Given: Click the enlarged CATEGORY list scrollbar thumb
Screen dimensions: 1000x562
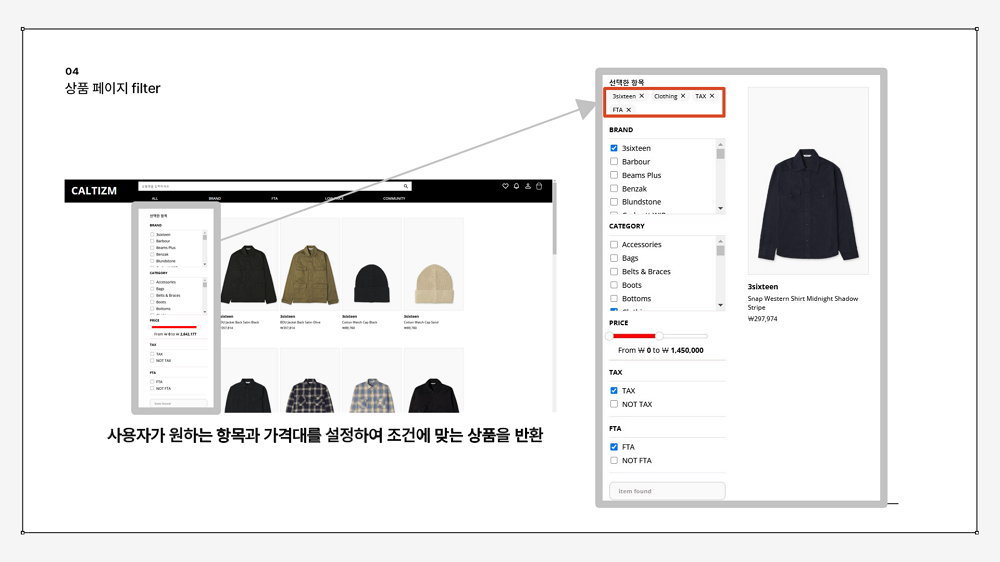Looking at the screenshot, I should [721, 251].
